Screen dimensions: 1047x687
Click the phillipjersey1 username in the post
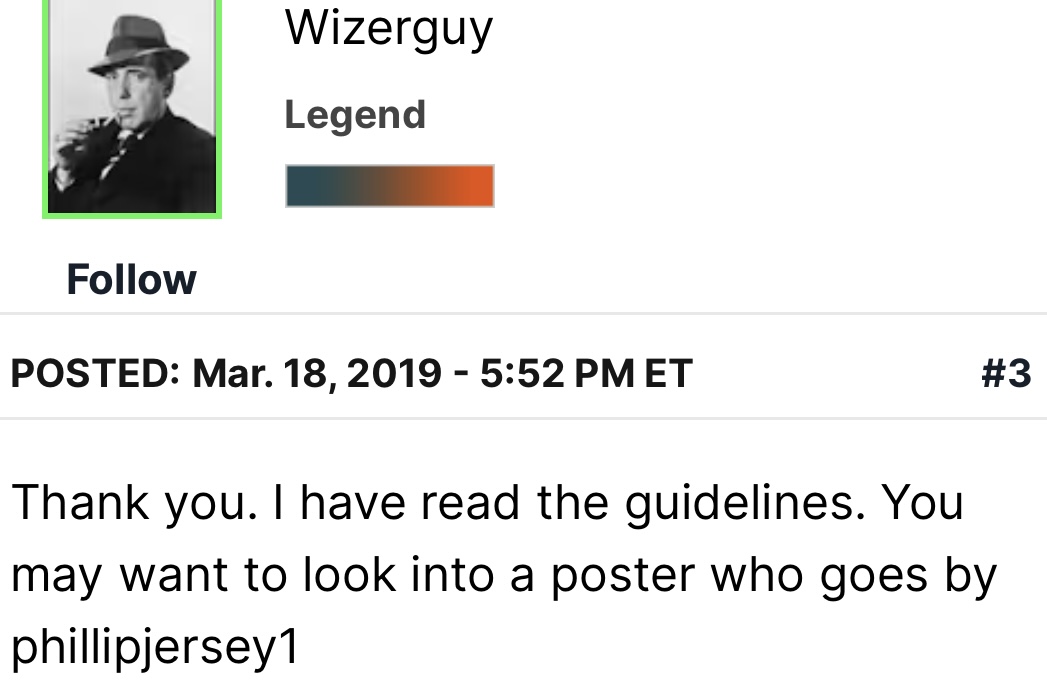coord(155,648)
